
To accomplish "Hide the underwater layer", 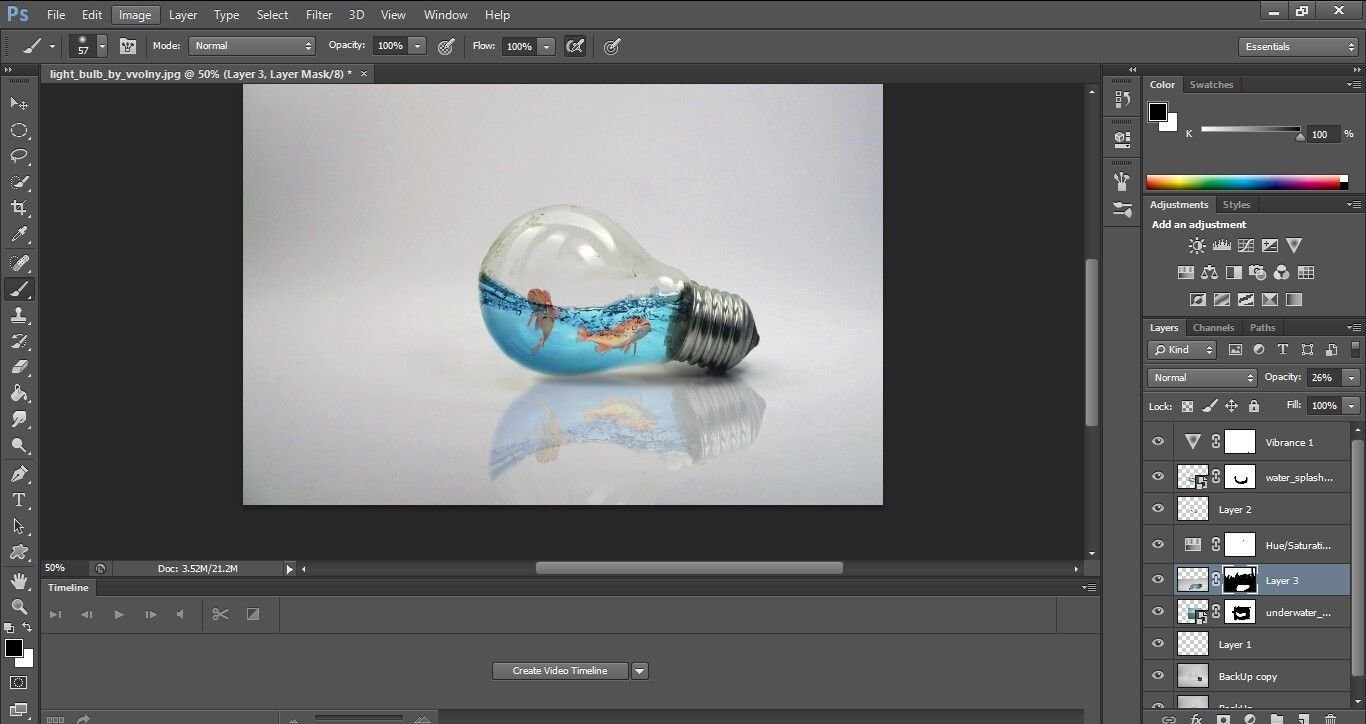I will click(1158, 611).
